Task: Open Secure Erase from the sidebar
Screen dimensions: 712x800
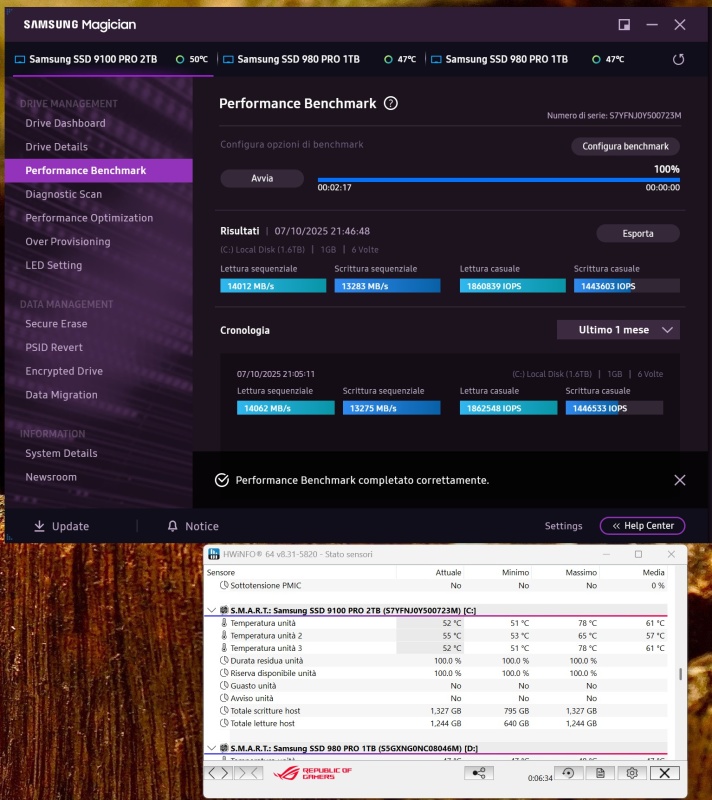Action: pos(56,324)
